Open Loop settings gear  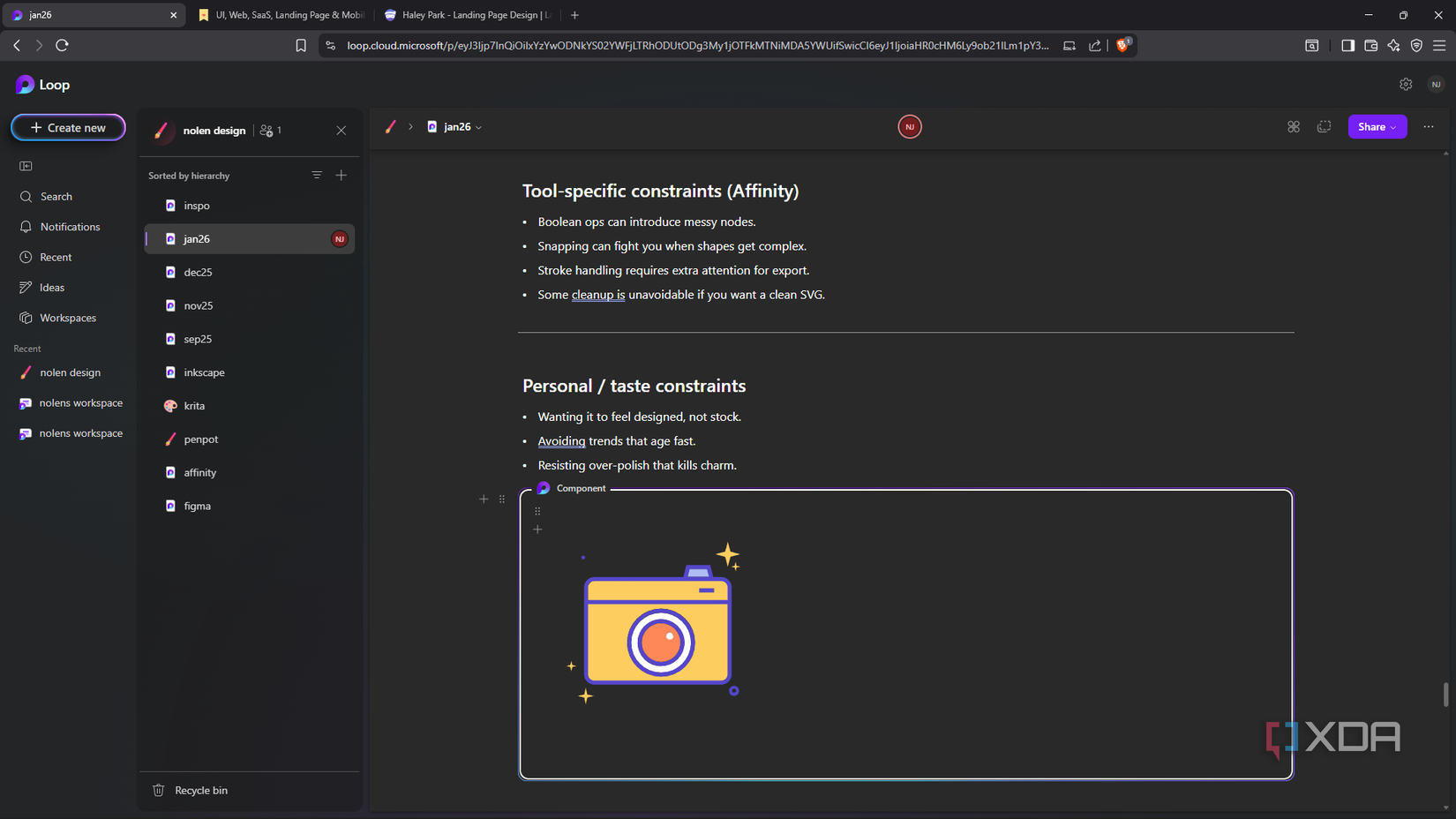click(1406, 84)
